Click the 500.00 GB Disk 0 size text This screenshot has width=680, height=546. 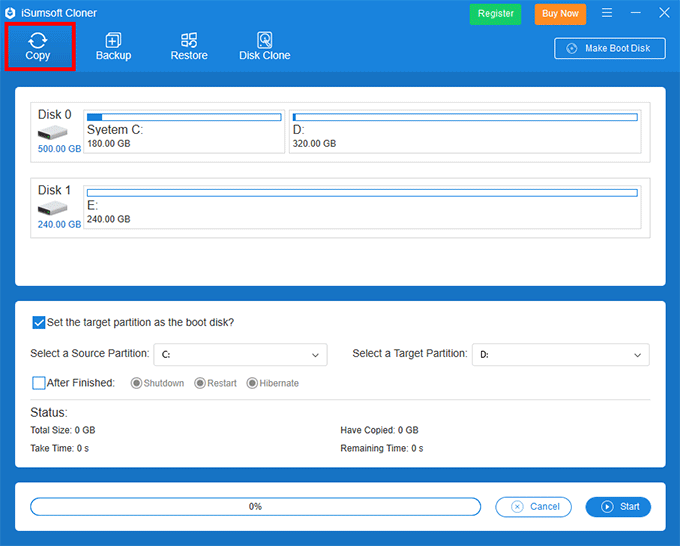coord(59,149)
